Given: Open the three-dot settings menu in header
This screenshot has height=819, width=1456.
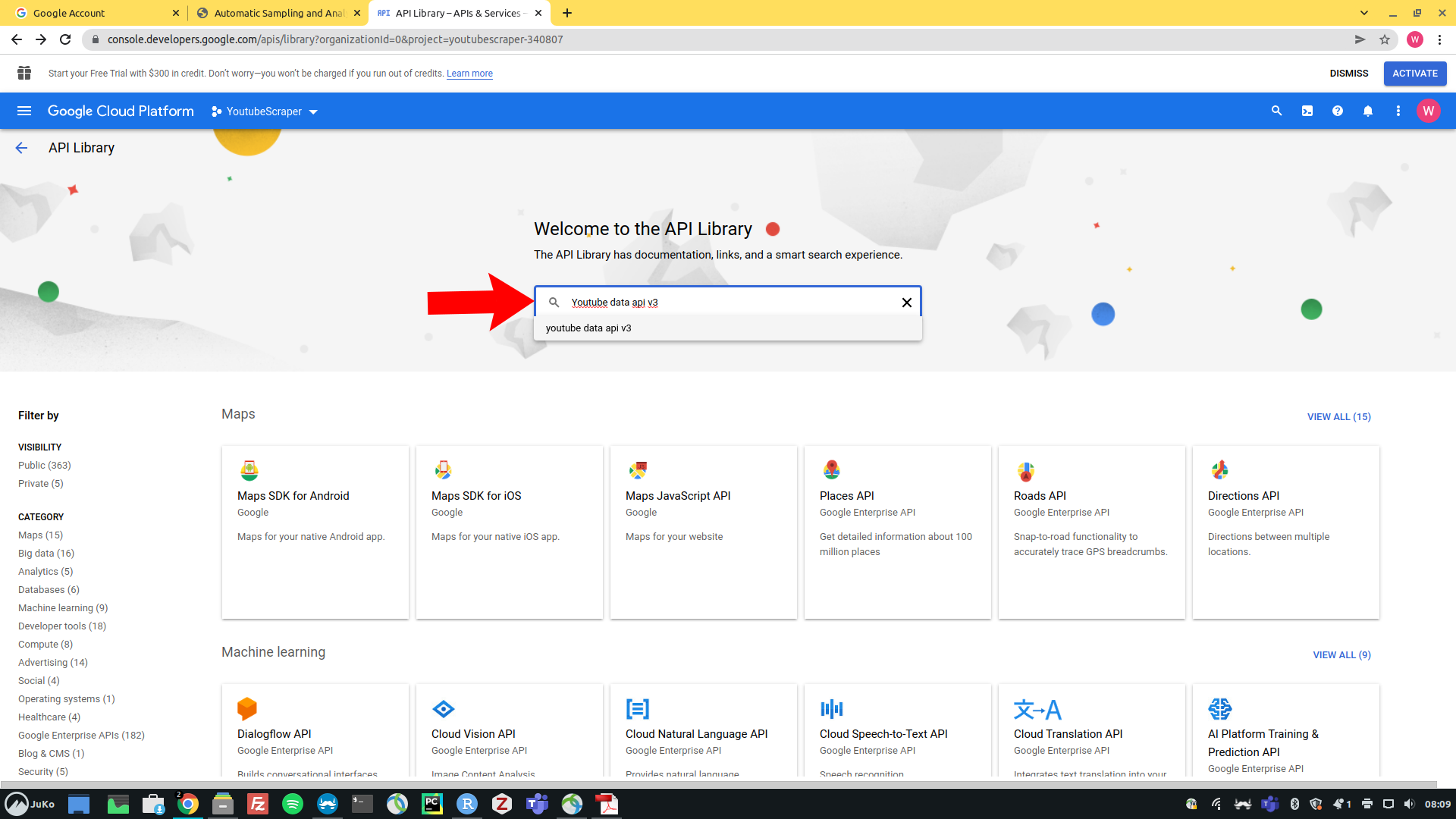Looking at the screenshot, I should click(x=1398, y=111).
